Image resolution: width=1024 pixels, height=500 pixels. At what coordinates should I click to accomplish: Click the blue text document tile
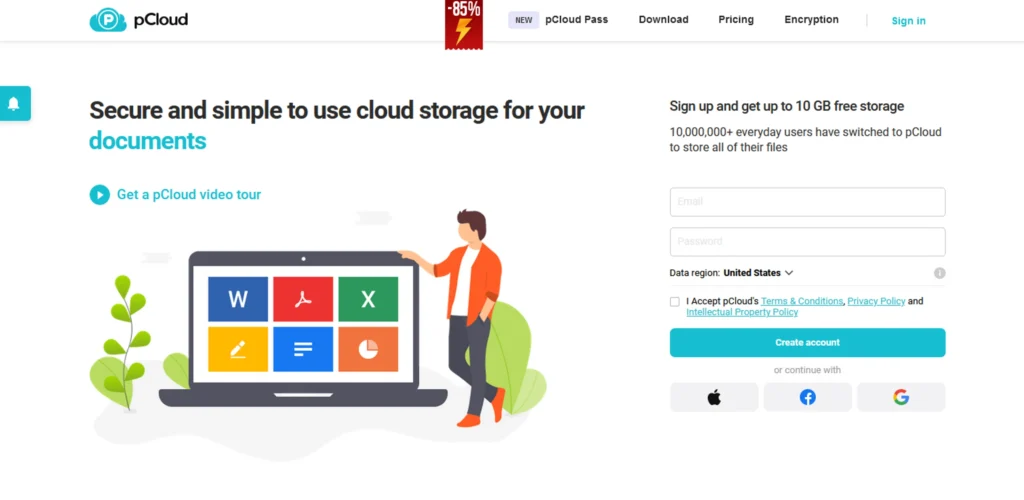pyautogui.click(x=303, y=349)
